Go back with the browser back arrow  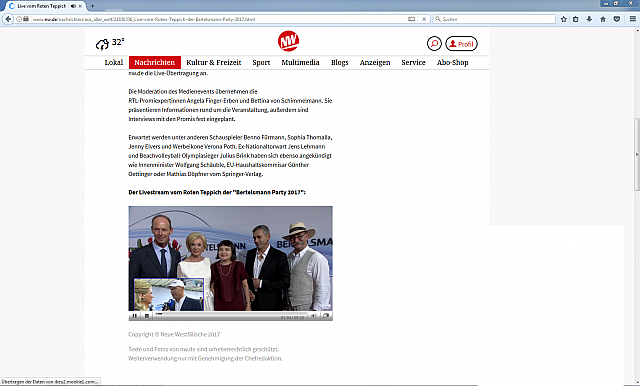pyautogui.click(x=8, y=19)
